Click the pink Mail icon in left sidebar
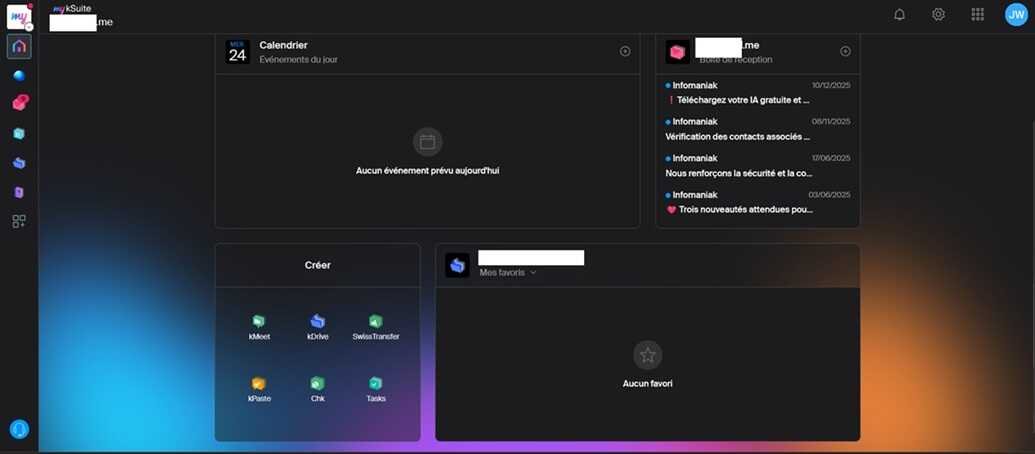The height and width of the screenshot is (454, 1035). click(19, 103)
